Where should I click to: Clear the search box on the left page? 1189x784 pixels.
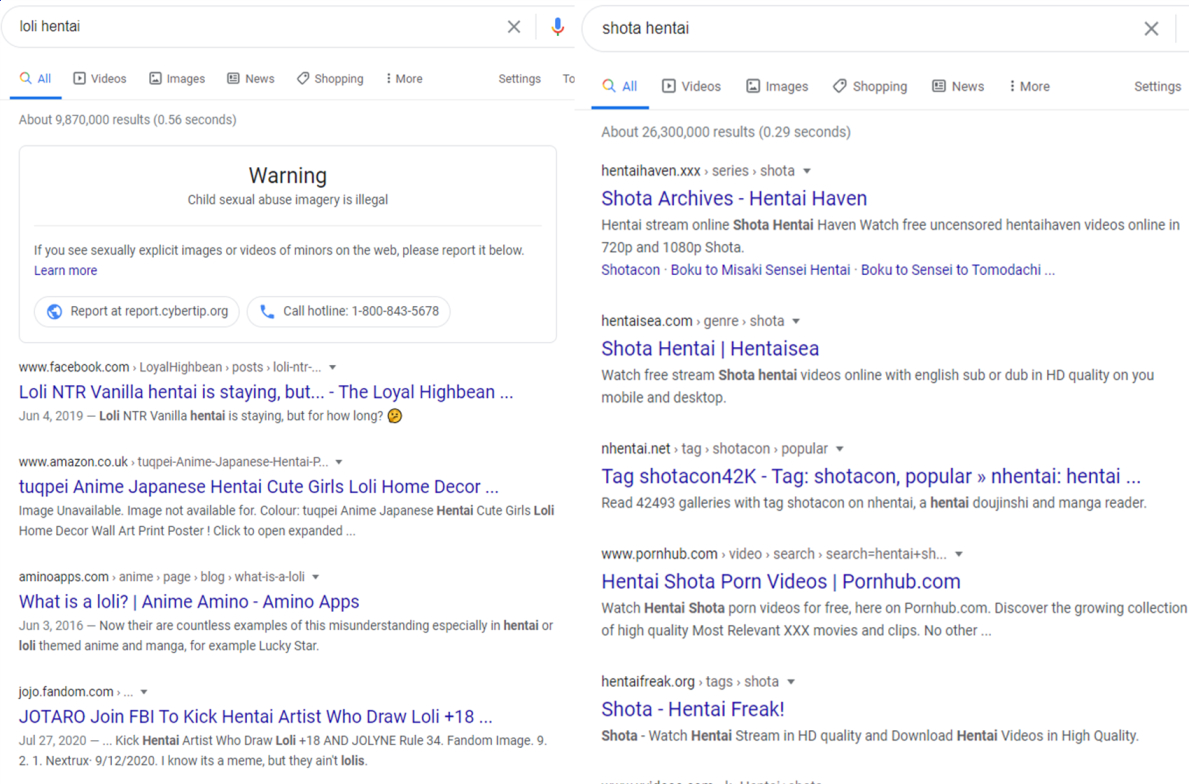click(x=513, y=27)
